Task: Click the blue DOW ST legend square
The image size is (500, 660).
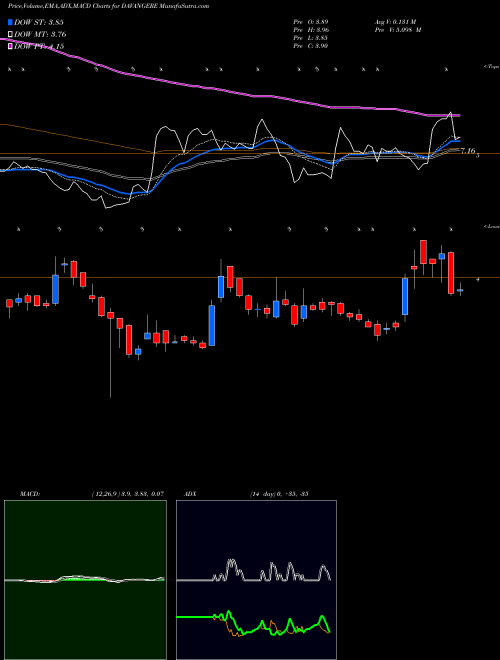Action: click(10, 22)
